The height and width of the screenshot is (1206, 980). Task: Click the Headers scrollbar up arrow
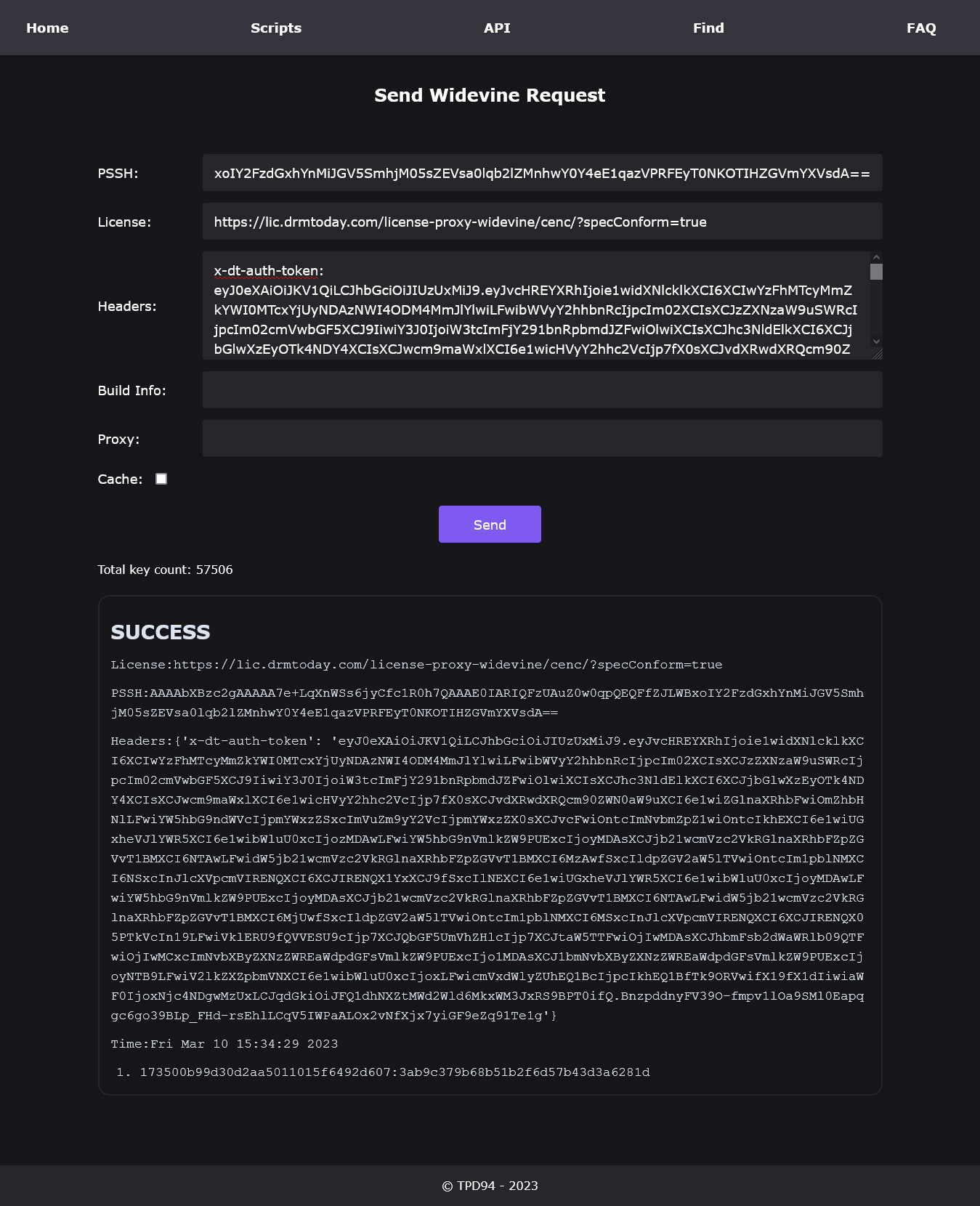coord(876,257)
